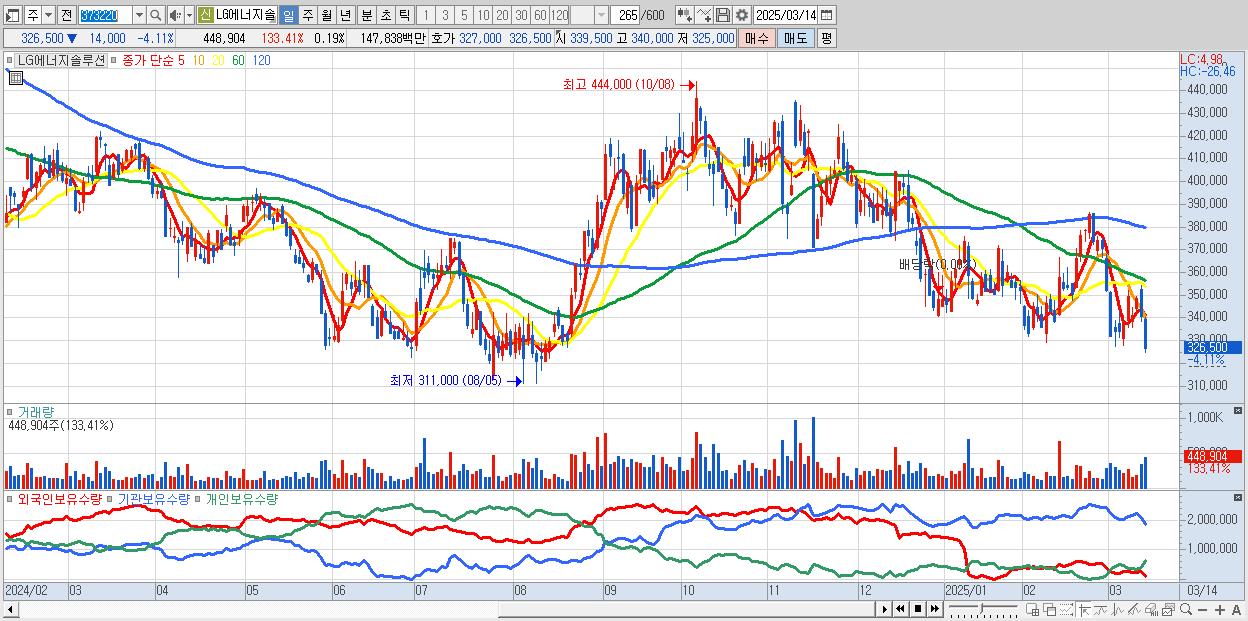Click the 120 moving average legend value
Viewport: 1248px width, 621px height.
click(x=261, y=60)
